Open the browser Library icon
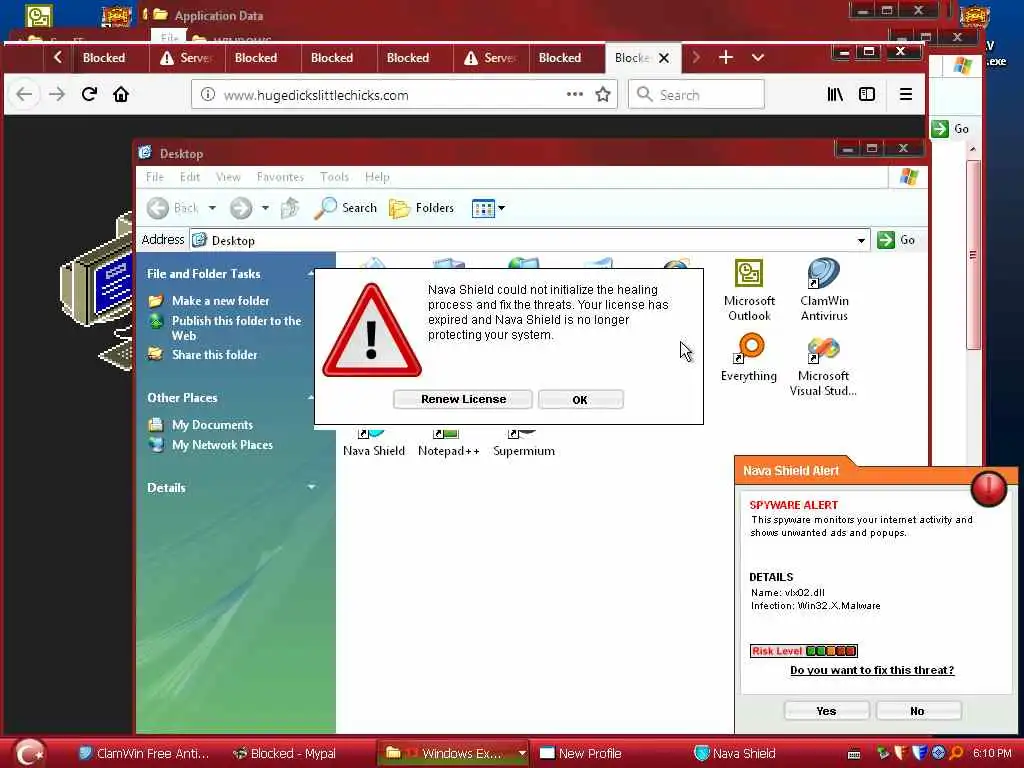Image resolution: width=1024 pixels, height=768 pixels. (835, 94)
